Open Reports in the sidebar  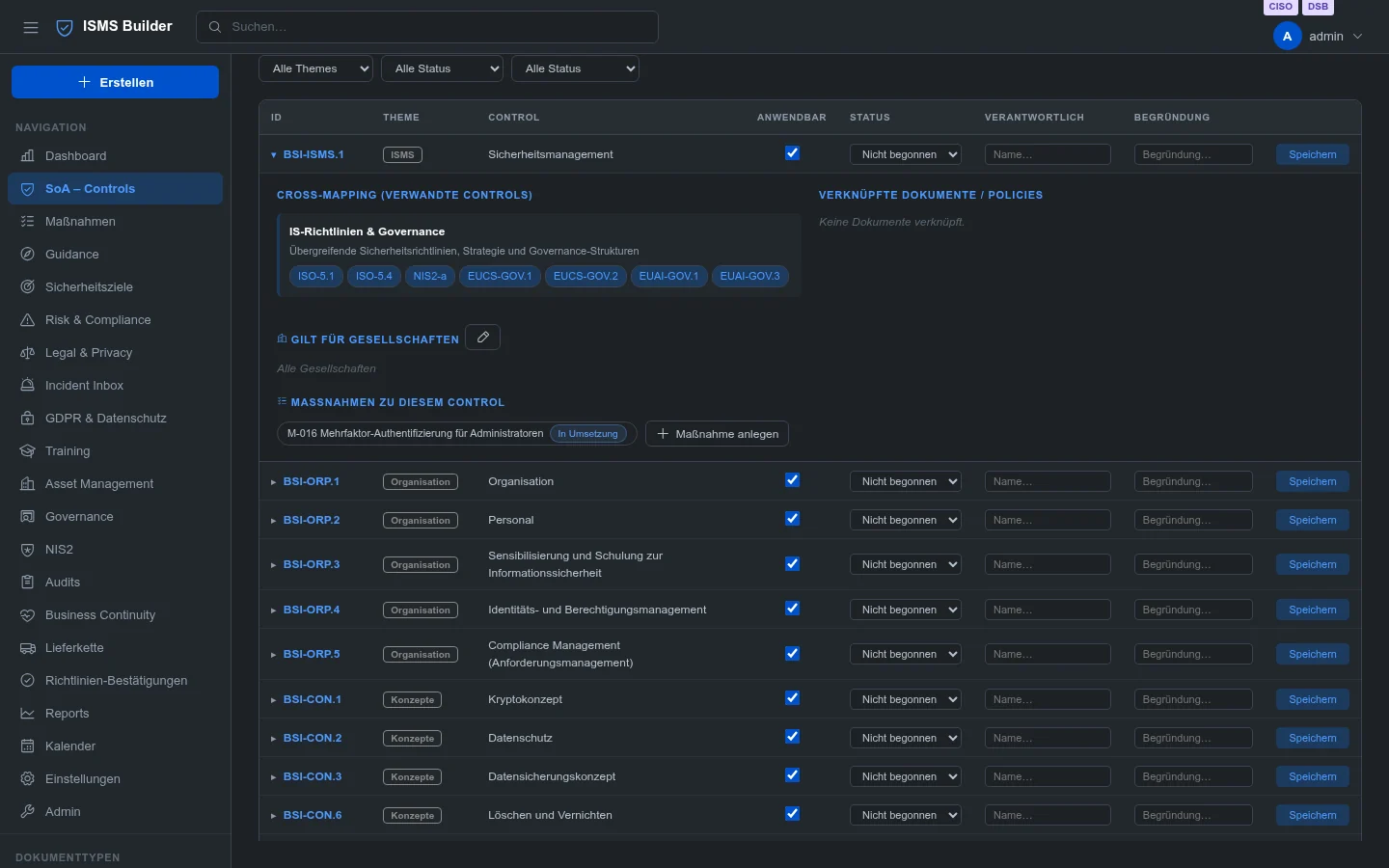pyautogui.click(x=115, y=714)
